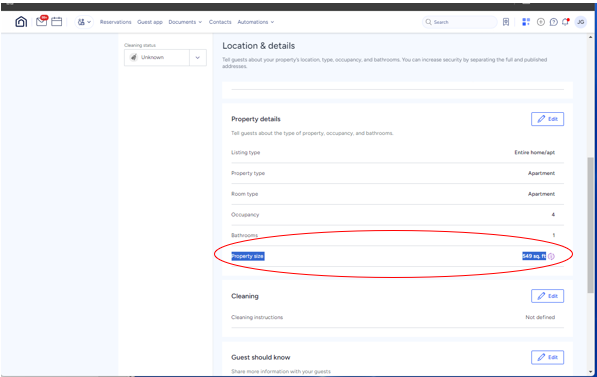The height and width of the screenshot is (377, 597).
Task: Click the page vertical scrollbar thumb
Action: click(591, 225)
